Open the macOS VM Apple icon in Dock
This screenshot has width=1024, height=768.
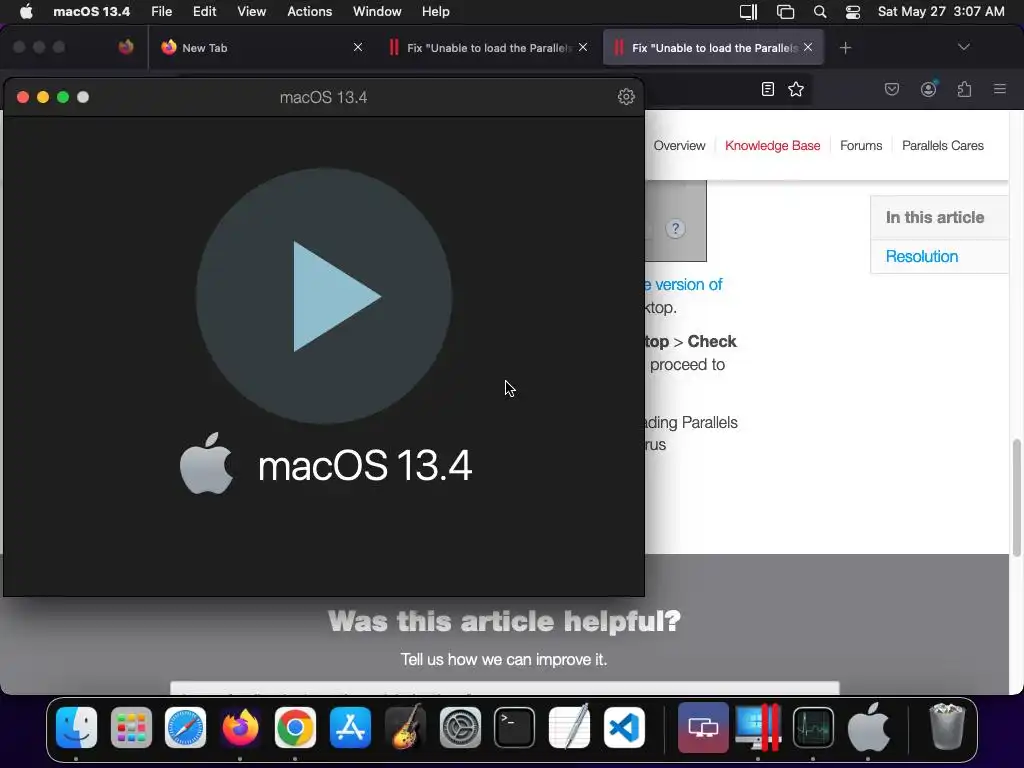click(x=869, y=727)
